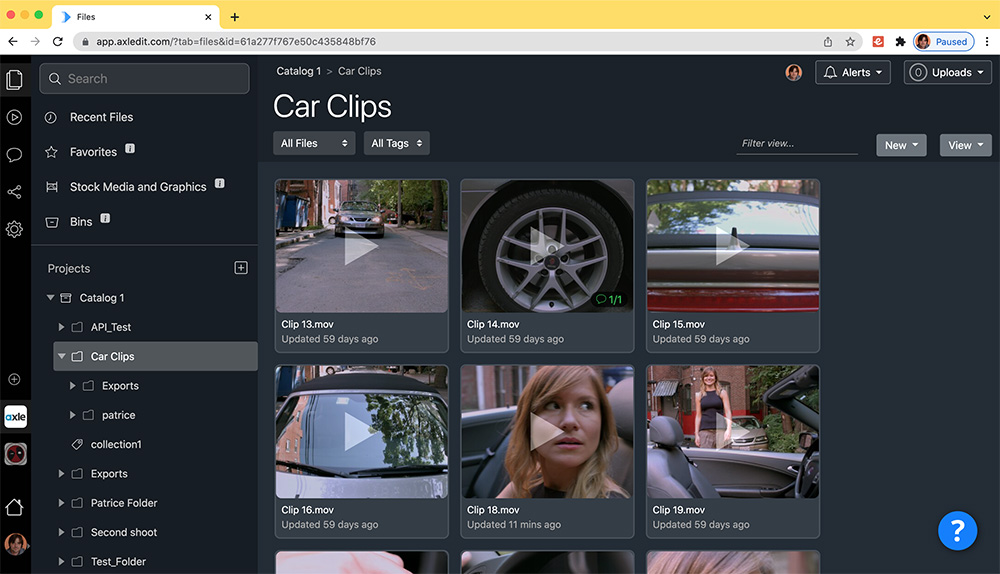1000x574 pixels.
Task: Expand the API_Test folder
Action: [x=61, y=327]
